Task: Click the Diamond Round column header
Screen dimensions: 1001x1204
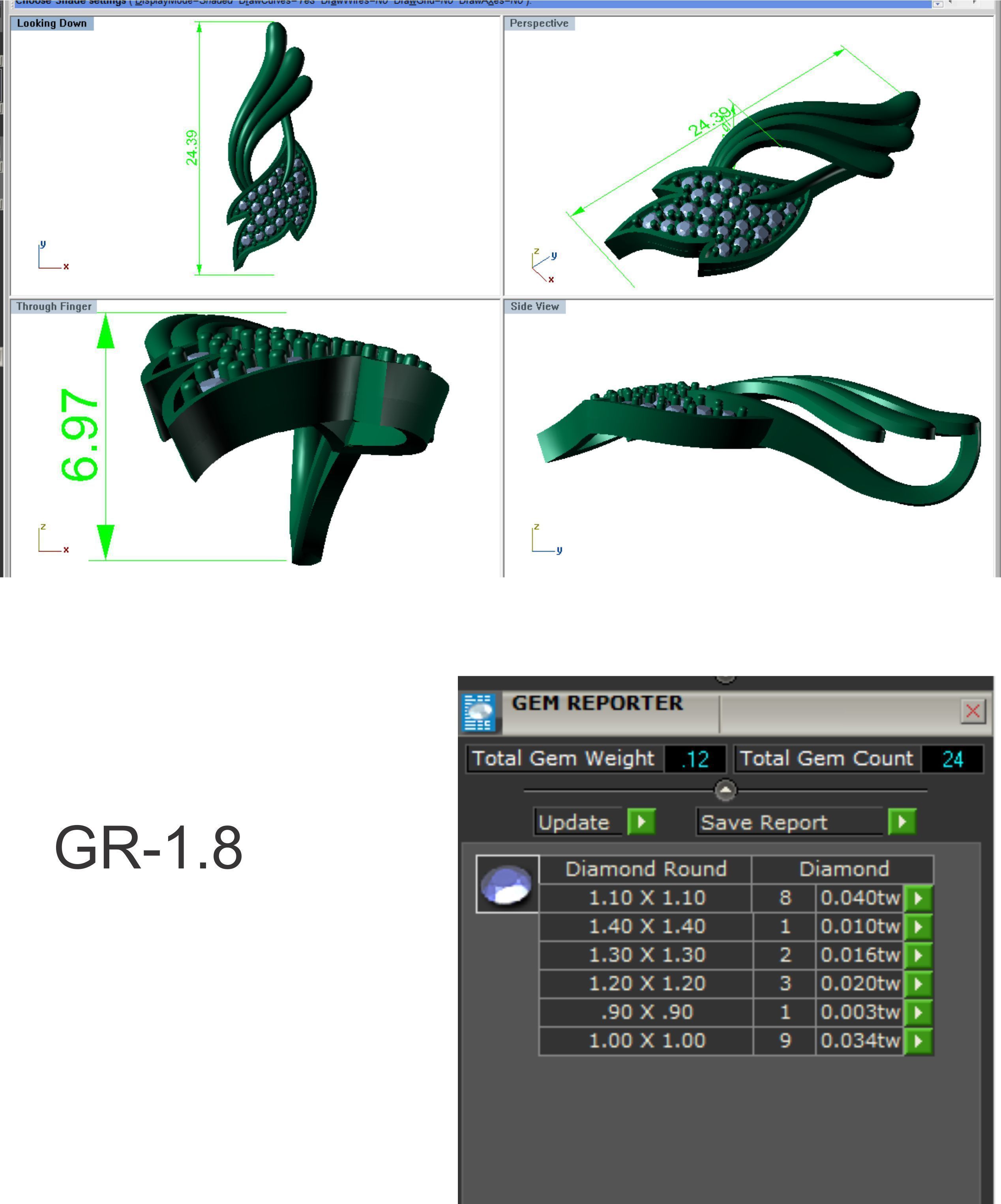Action: click(x=645, y=869)
